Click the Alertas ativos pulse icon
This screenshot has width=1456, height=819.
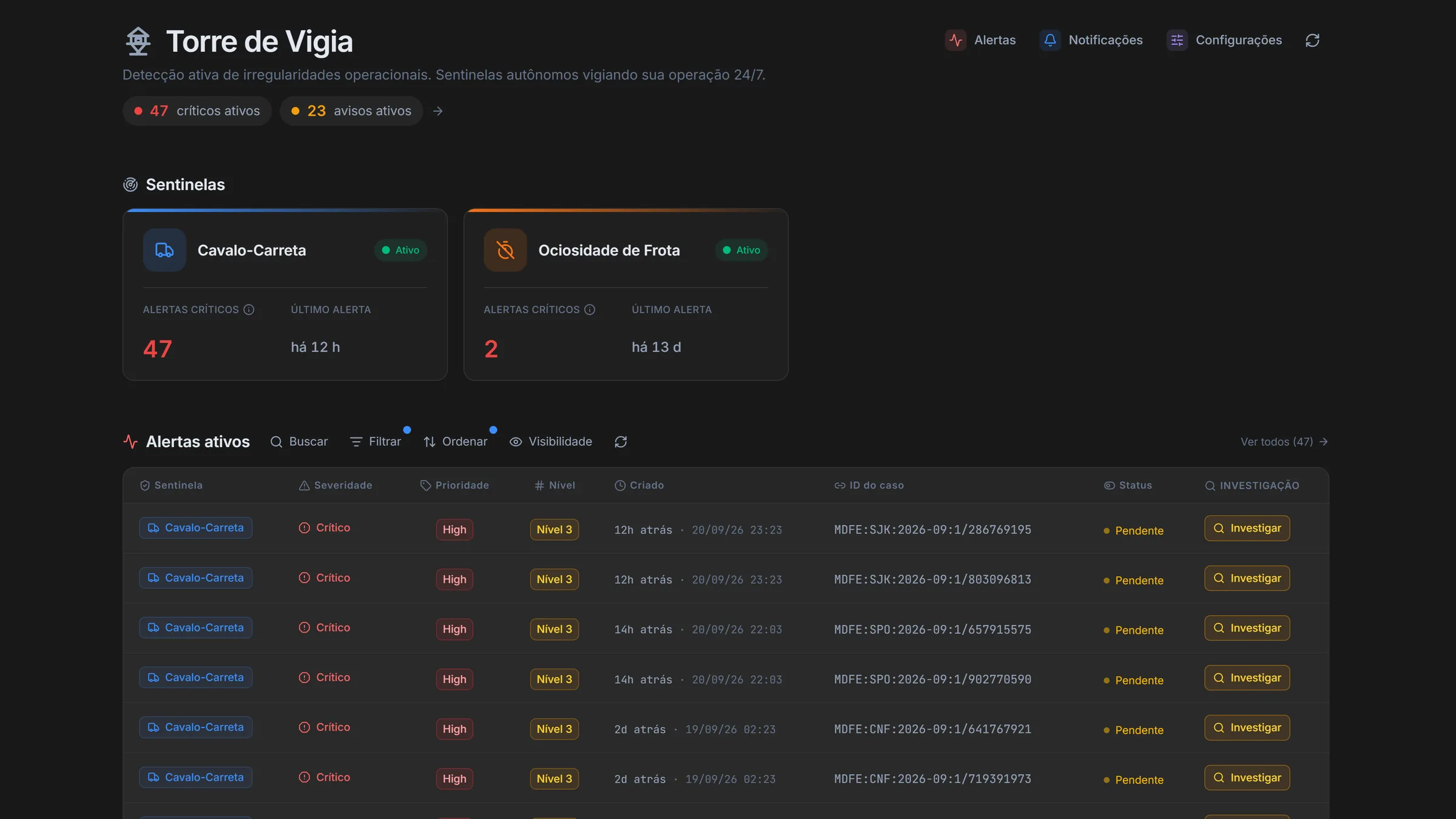pyautogui.click(x=130, y=442)
